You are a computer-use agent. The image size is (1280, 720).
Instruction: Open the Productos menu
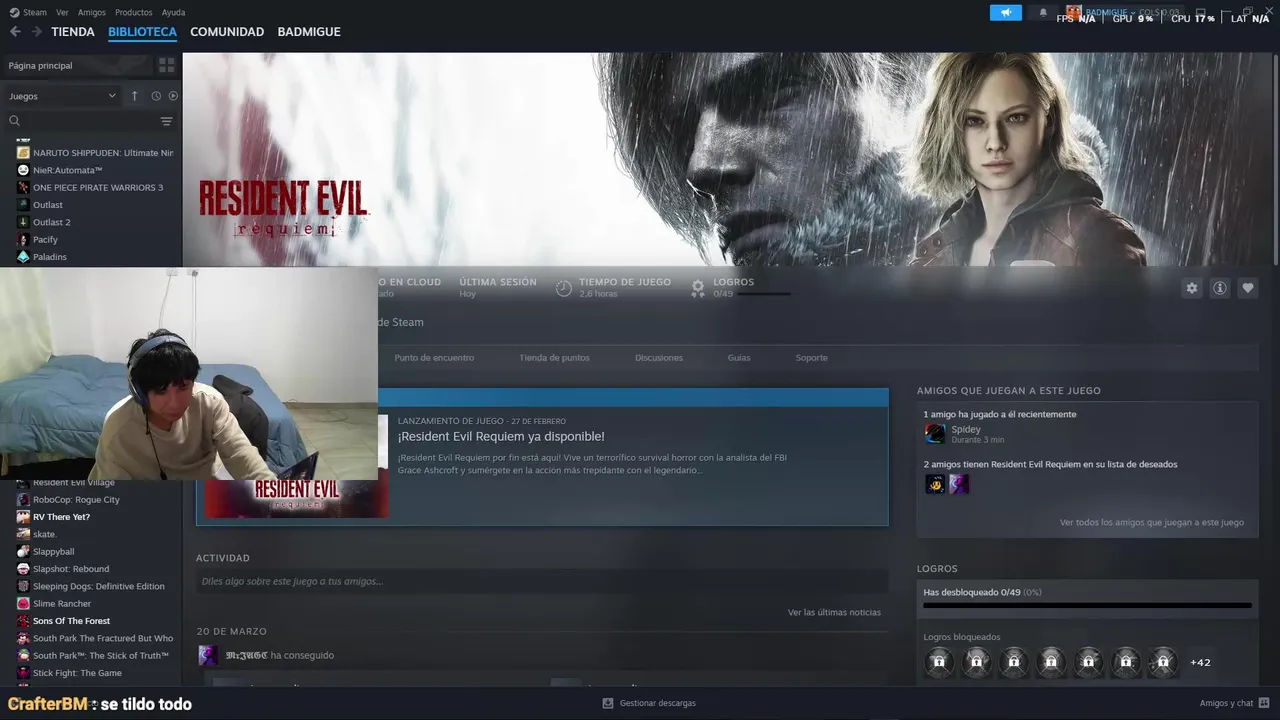[x=134, y=12]
